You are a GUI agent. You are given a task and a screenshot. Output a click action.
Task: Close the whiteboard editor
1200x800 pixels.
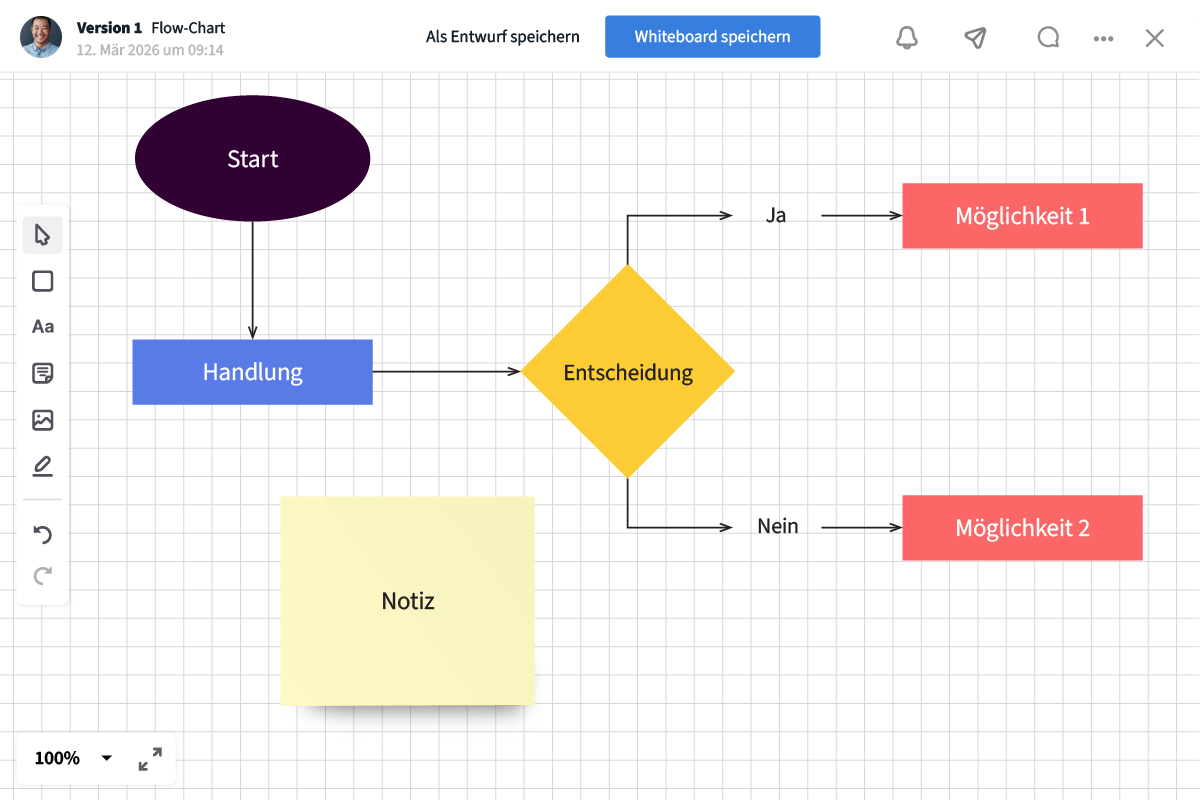1154,38
